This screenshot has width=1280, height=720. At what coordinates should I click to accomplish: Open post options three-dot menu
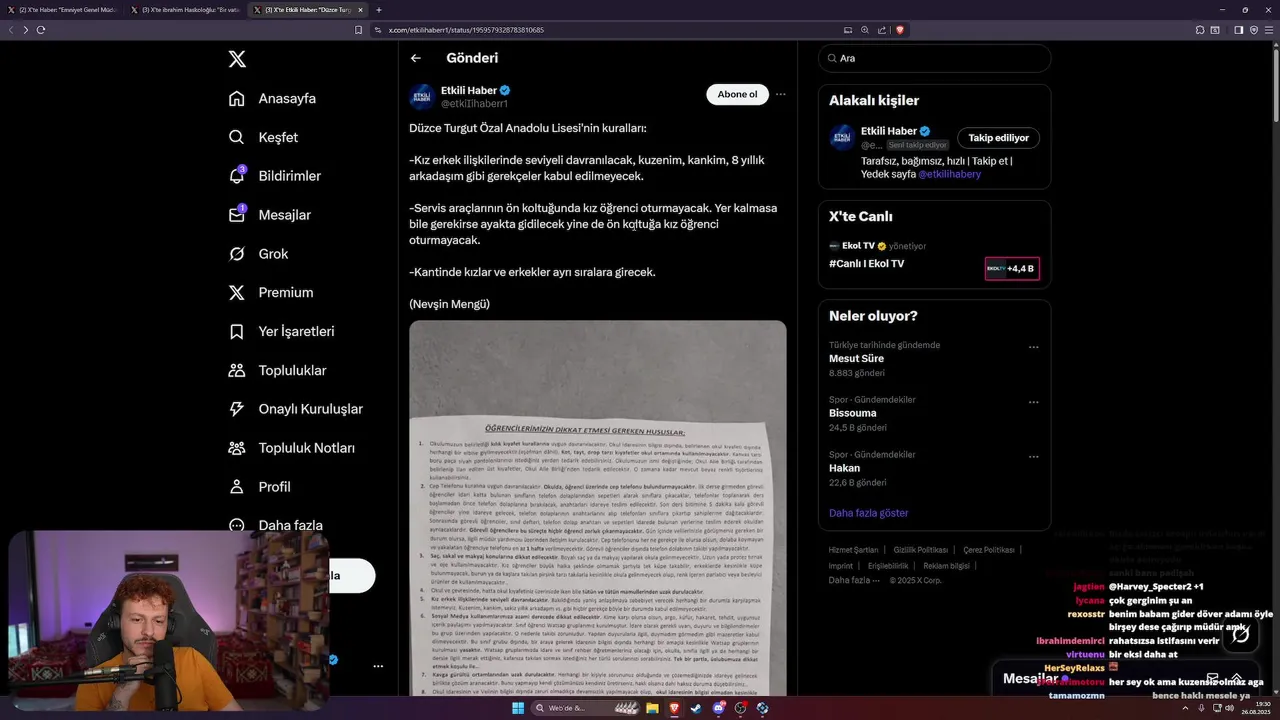781,94
